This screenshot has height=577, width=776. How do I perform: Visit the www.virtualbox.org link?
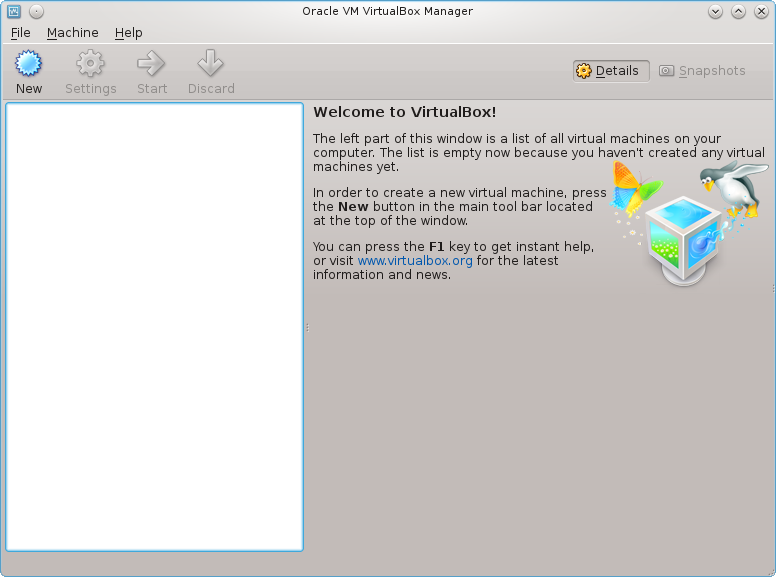pyautogui.click(x=415, y=261)
